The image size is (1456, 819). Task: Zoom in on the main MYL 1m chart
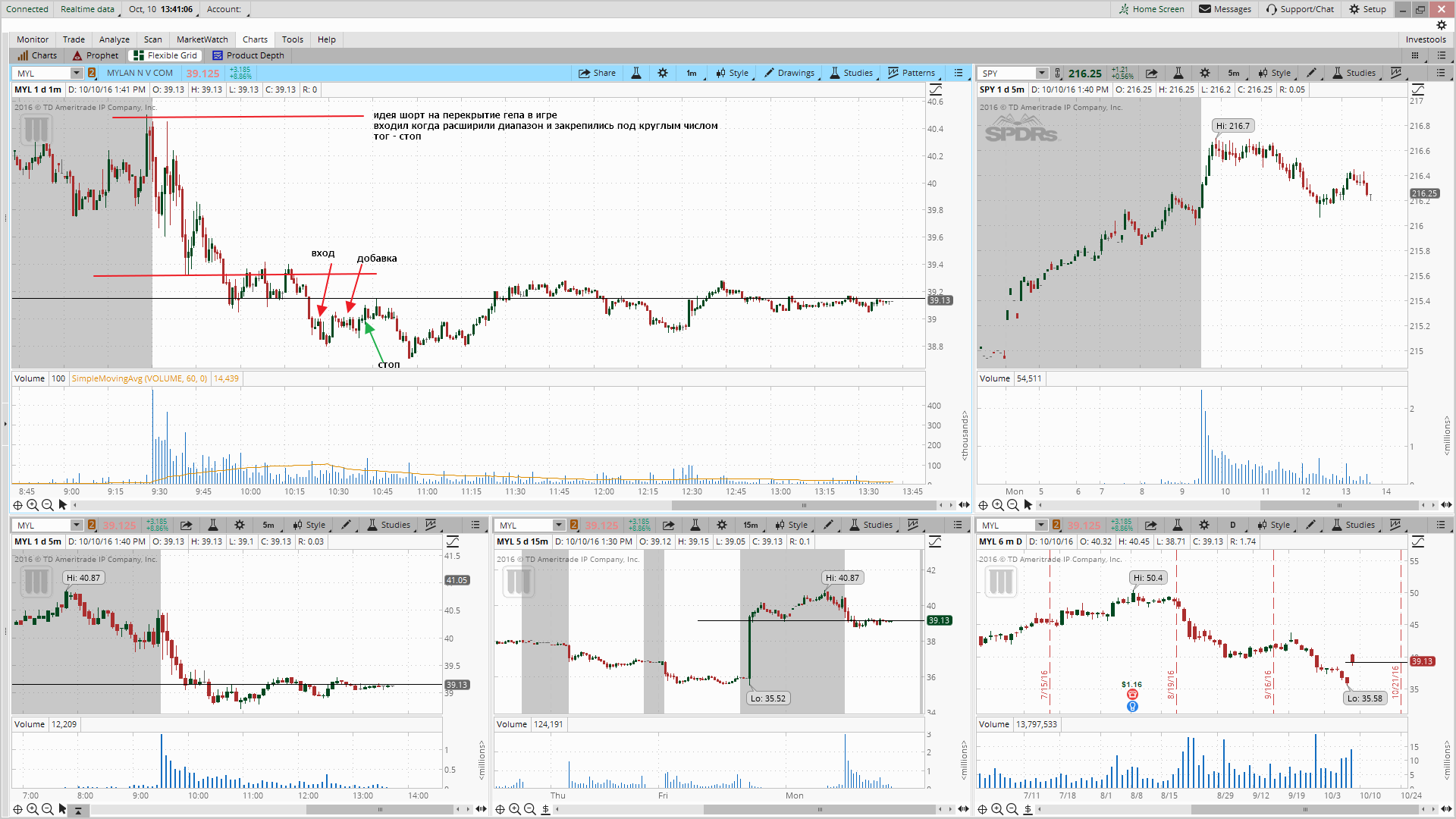33,505
